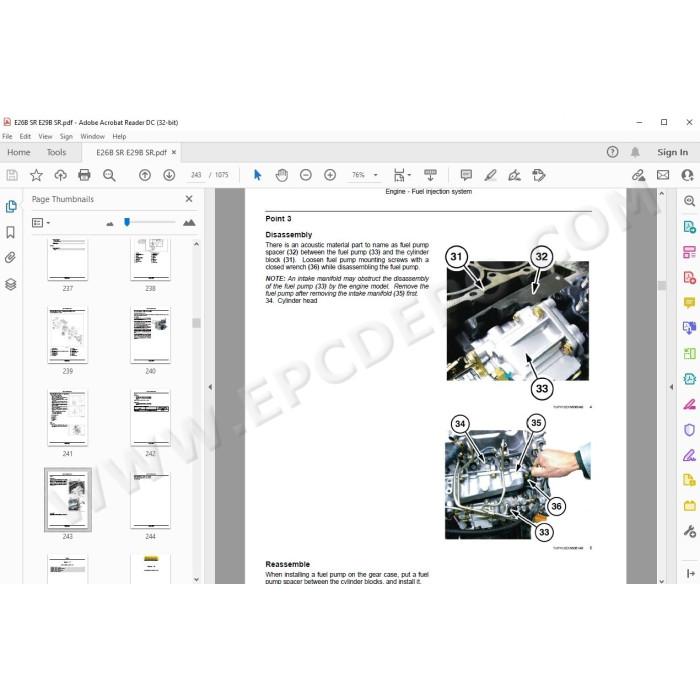
Task: Go to next page arrow
Action: click(169, 175)
